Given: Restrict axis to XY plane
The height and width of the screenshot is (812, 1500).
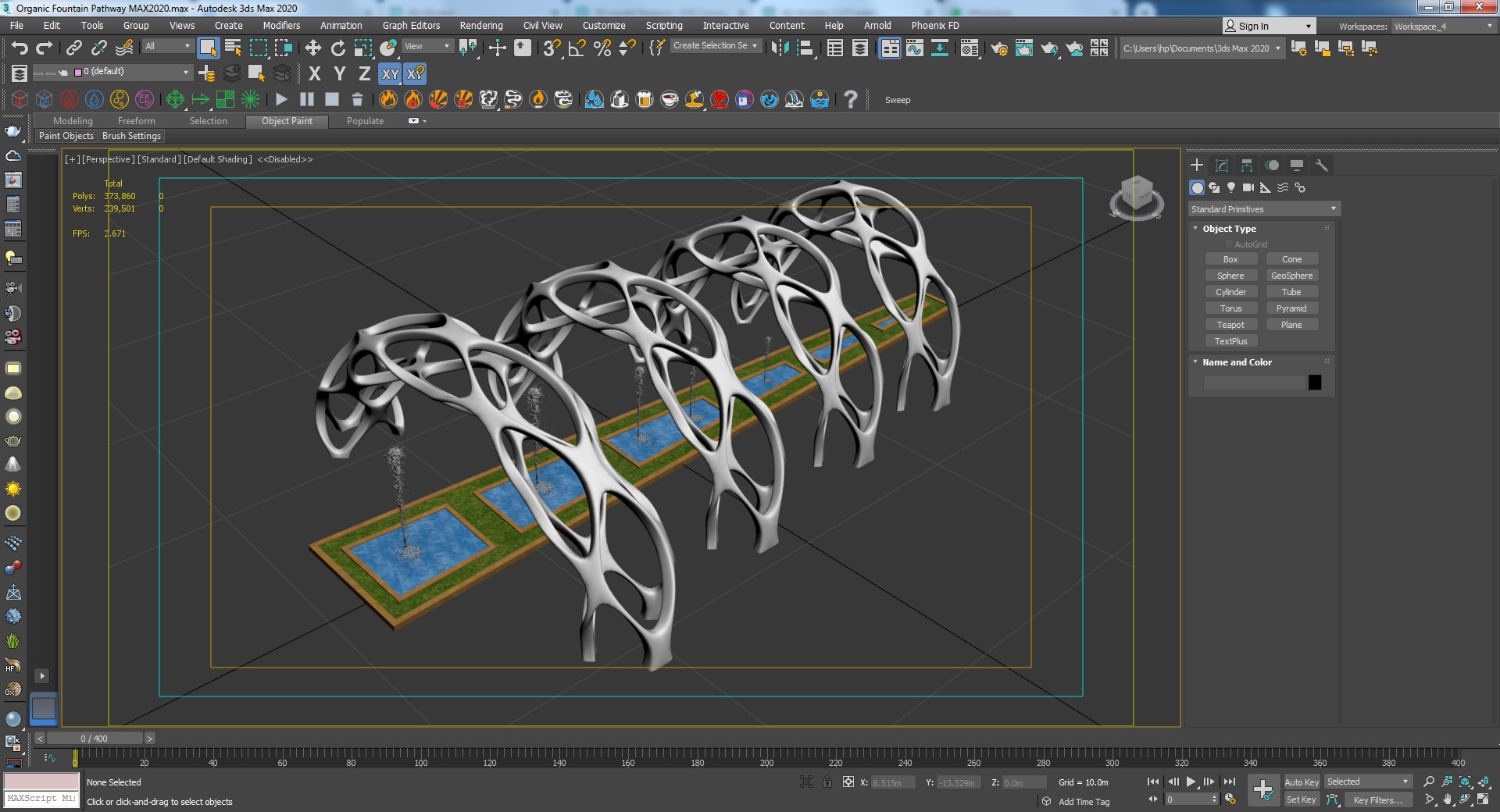Looking at the screenshot, I should pos(390,74).
